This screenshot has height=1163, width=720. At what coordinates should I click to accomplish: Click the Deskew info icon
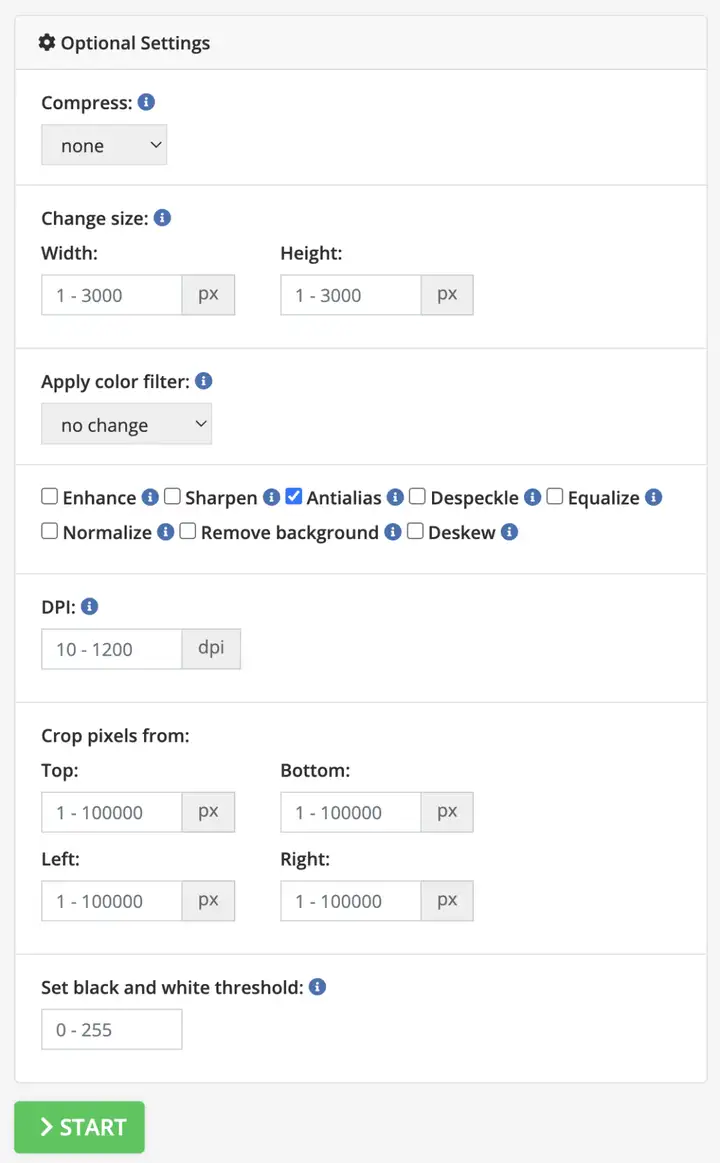509,532
